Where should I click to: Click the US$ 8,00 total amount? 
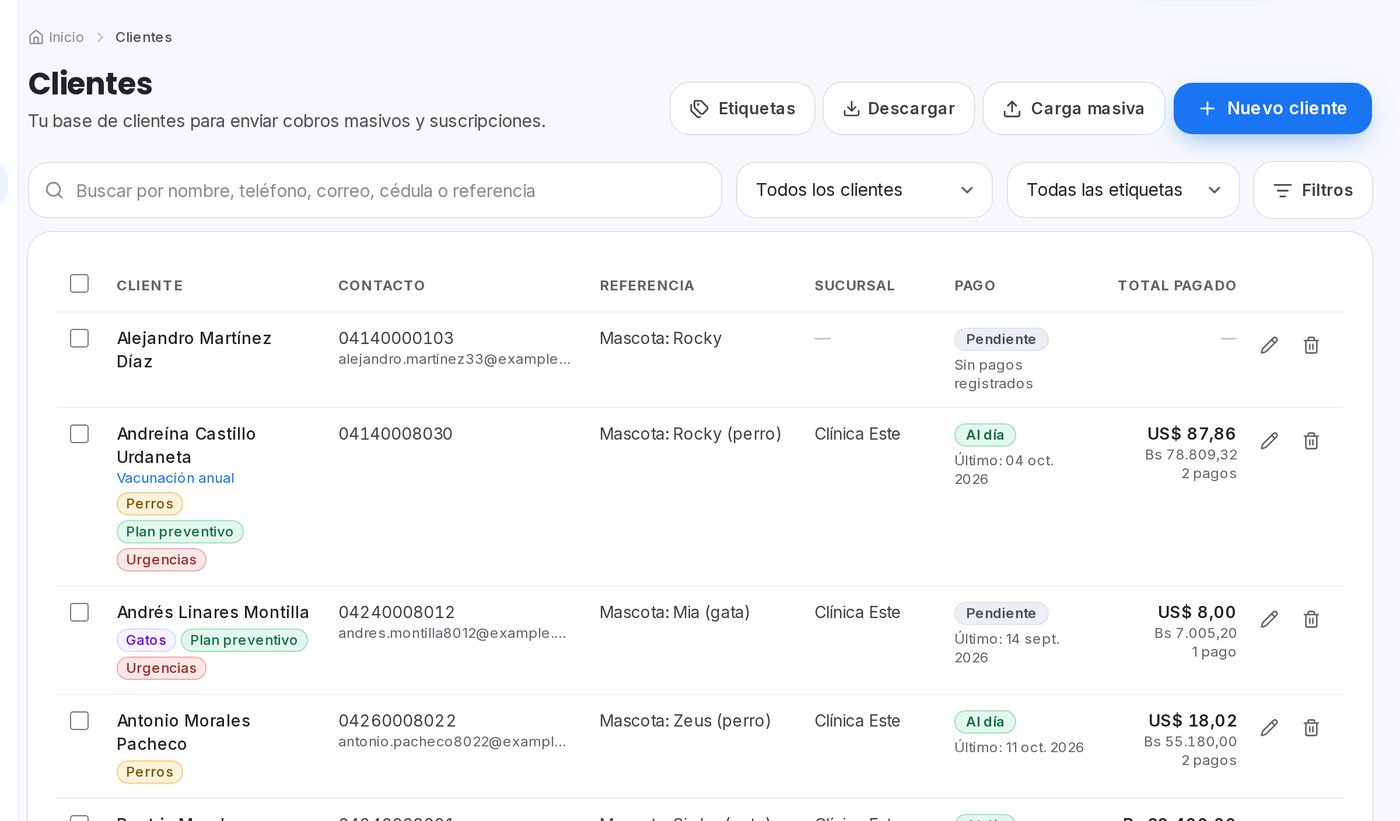tap(1197, 612)
